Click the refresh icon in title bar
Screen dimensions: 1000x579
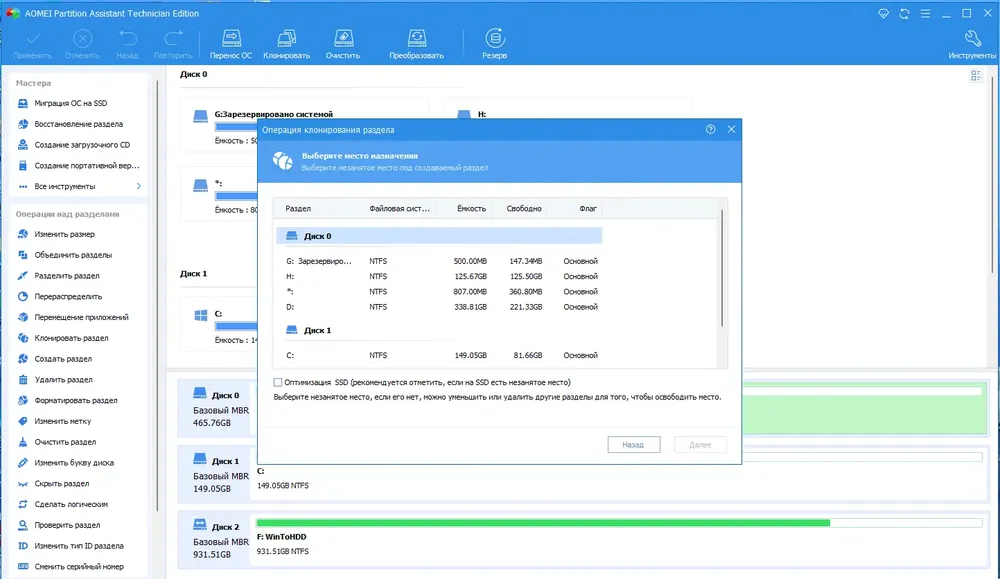point(904,13)
